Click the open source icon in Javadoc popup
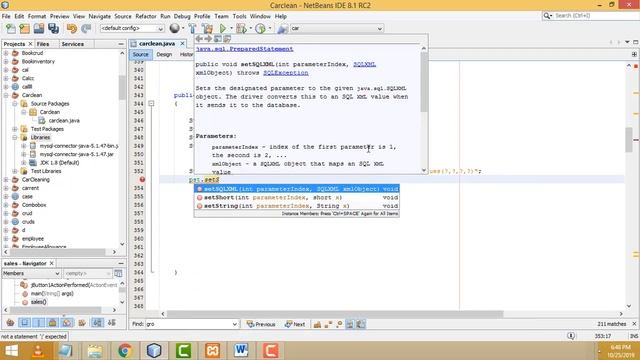Screen dimensions: 640x360 [227, 39]
